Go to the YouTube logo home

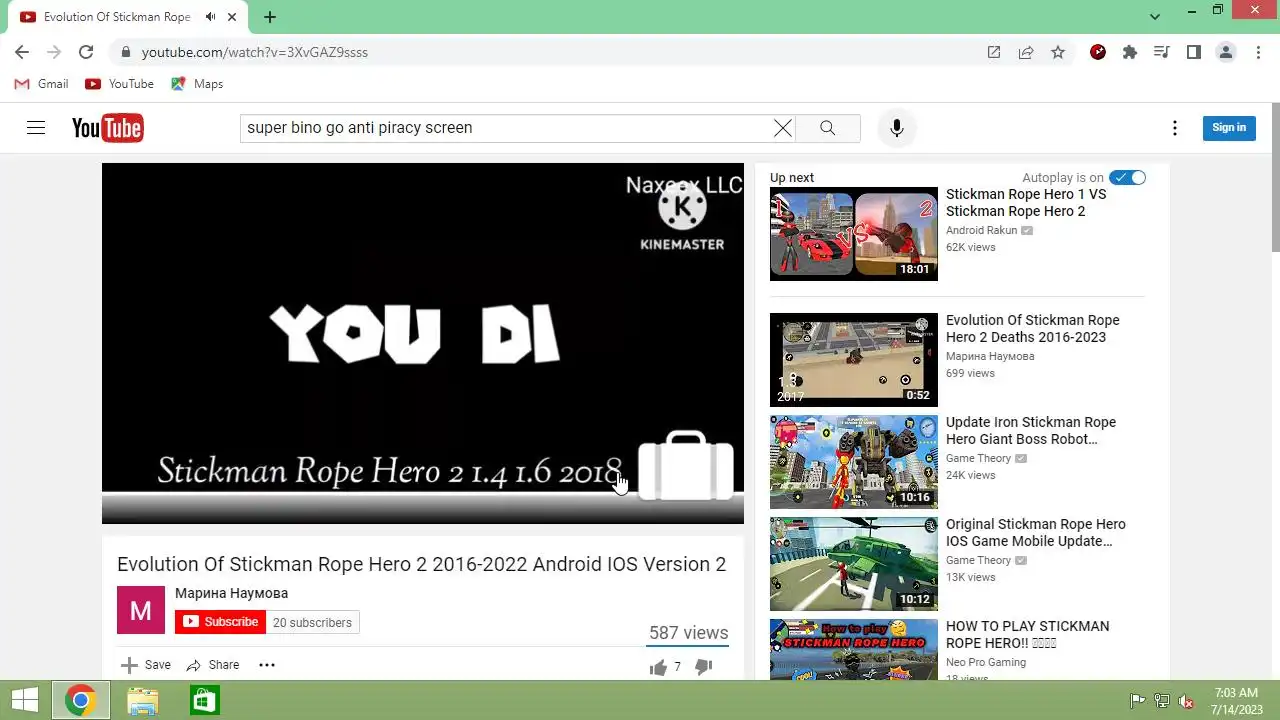107,128
